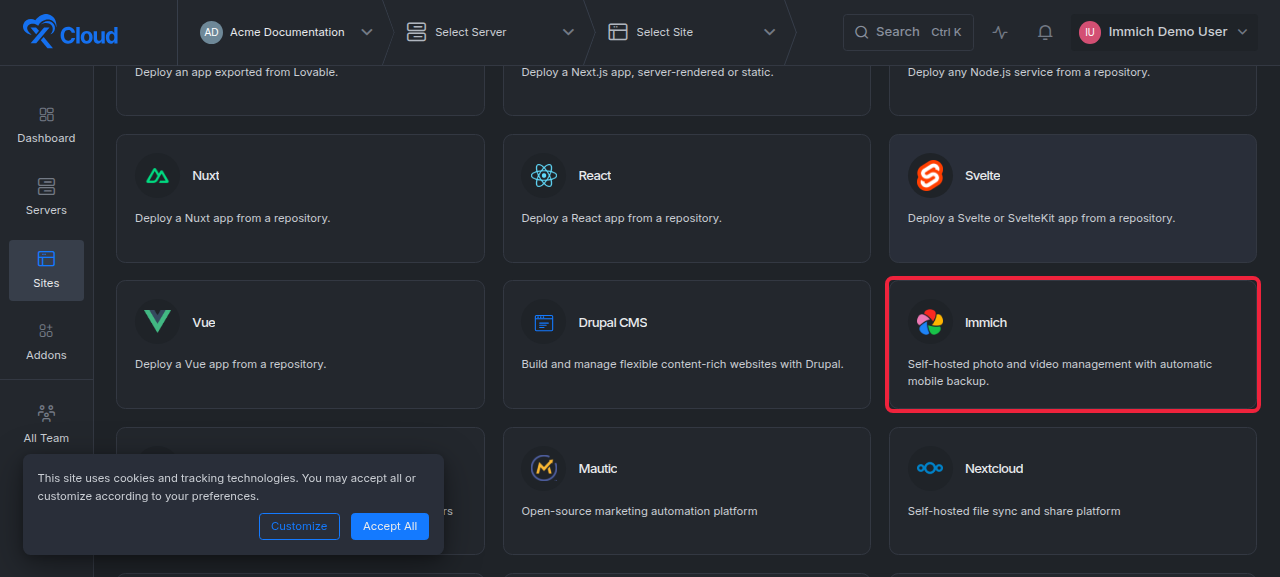Click the Svelte logo icon
Screen dimensions: 1280x577
(x=931, y=176)
